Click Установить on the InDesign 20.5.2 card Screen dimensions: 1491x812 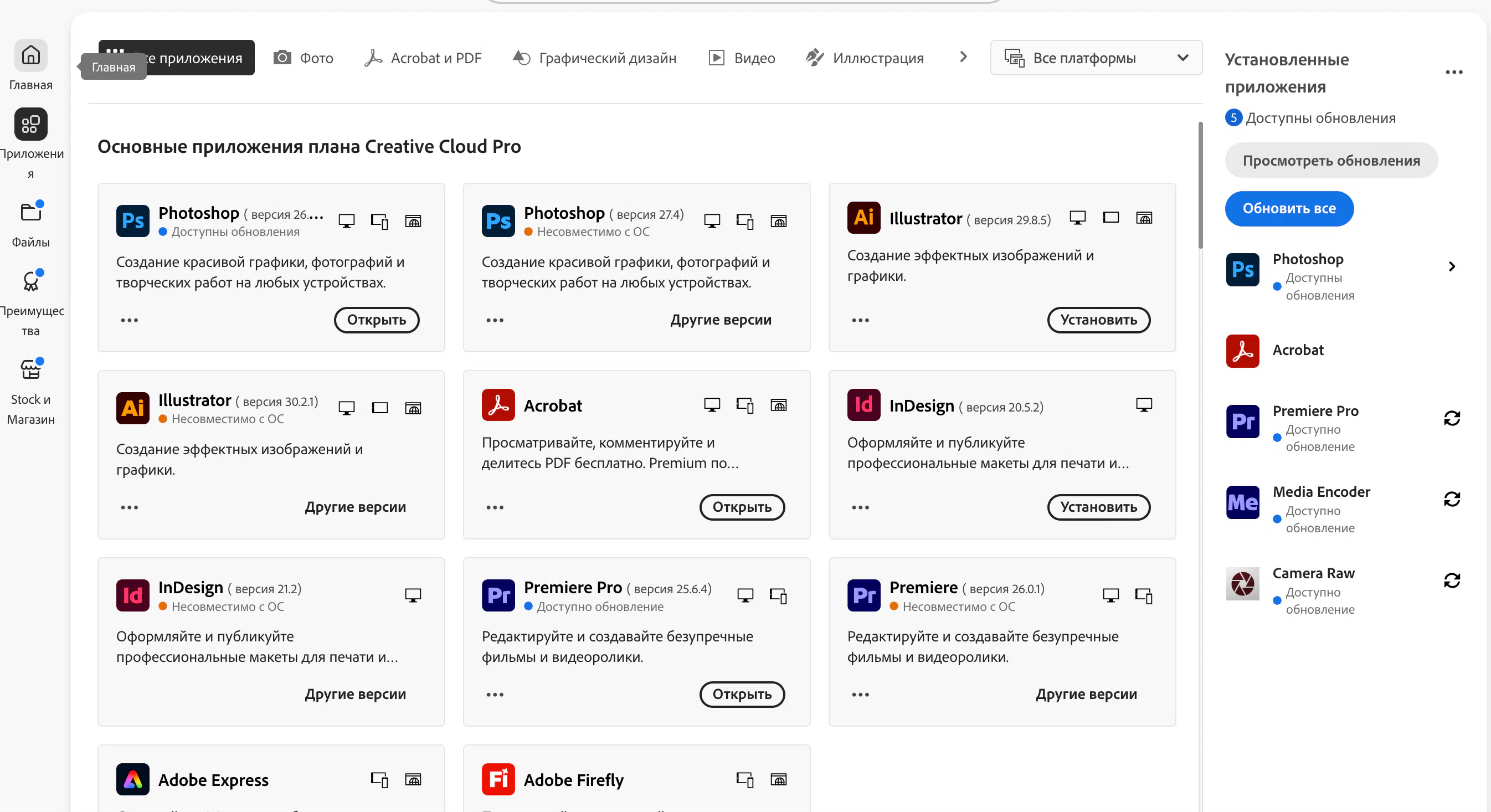click(x=1098, y=507)
